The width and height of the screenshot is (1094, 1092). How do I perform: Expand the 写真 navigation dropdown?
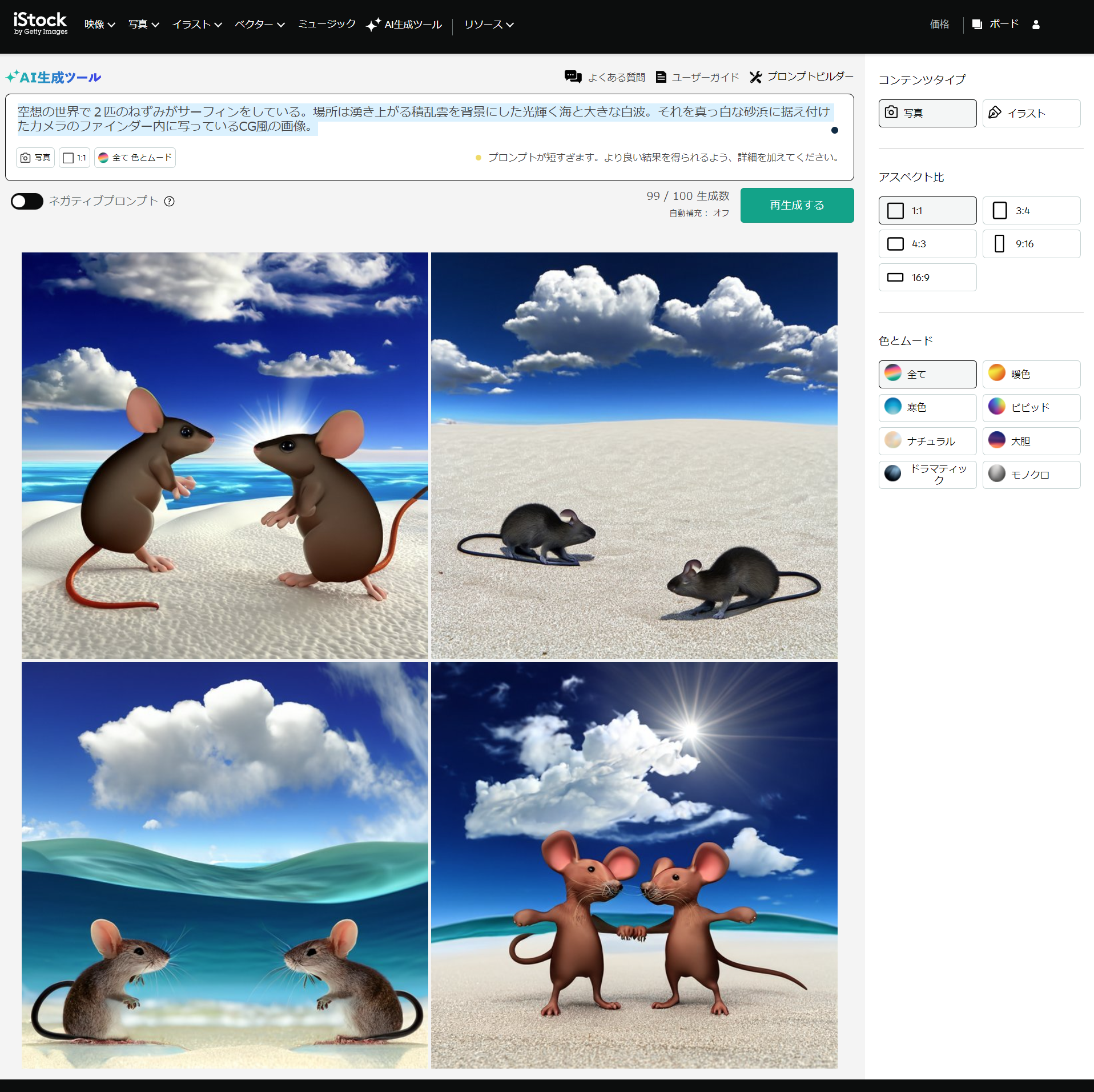[x=143, y=25]
